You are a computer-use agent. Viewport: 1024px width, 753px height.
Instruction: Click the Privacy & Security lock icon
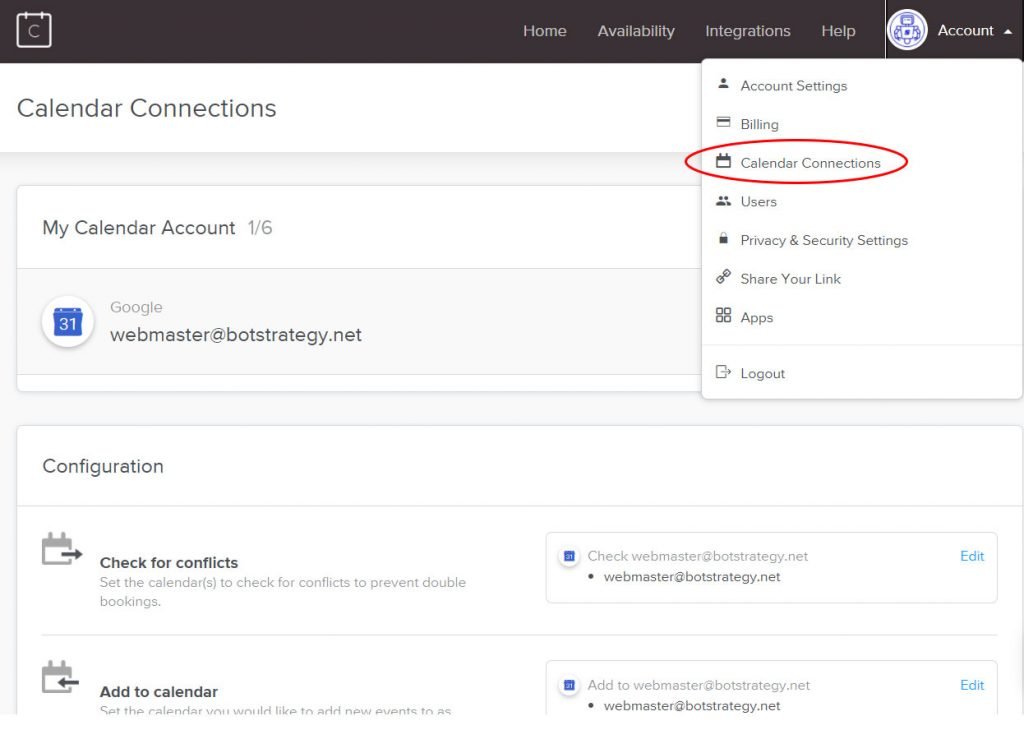pyautogui.click(x=723, y=239)
